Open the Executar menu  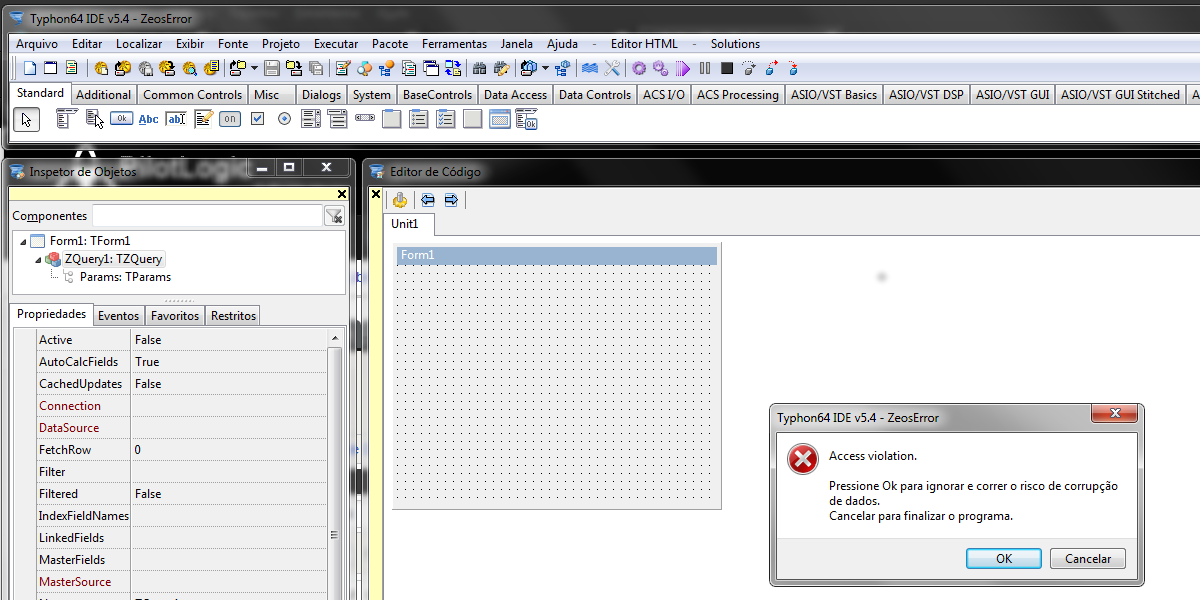coord(336,44)
